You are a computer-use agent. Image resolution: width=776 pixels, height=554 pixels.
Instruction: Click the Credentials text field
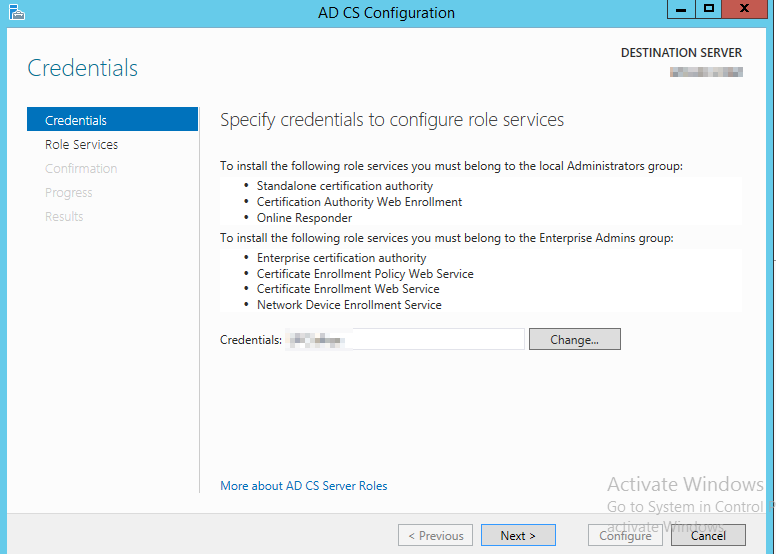click(x=403, y=340)
